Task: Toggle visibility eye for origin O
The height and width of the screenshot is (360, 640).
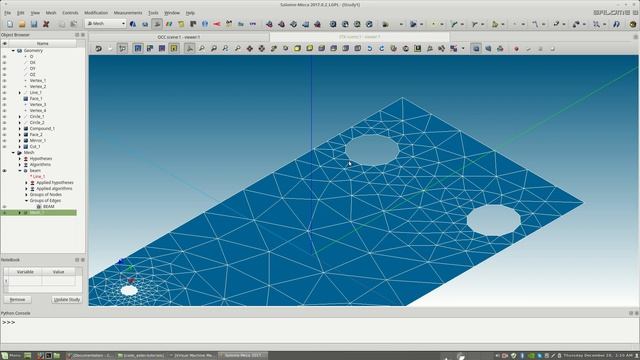Action: (4, 57)
